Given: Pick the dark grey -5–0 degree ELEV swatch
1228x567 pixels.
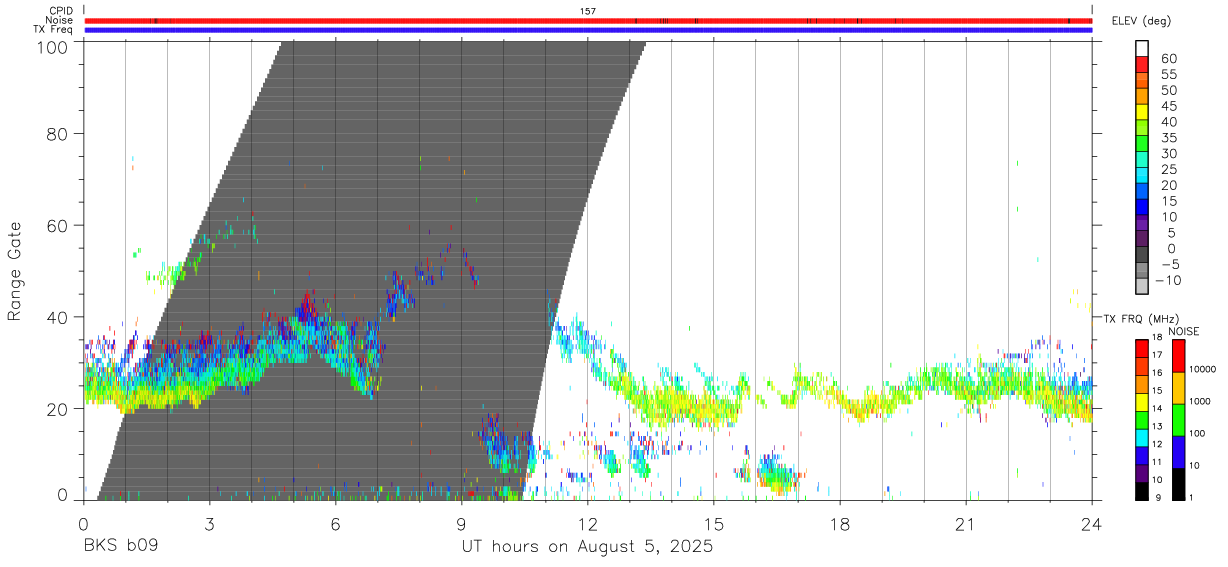Looking at the screenshot, I should (x=1142, y=254).
